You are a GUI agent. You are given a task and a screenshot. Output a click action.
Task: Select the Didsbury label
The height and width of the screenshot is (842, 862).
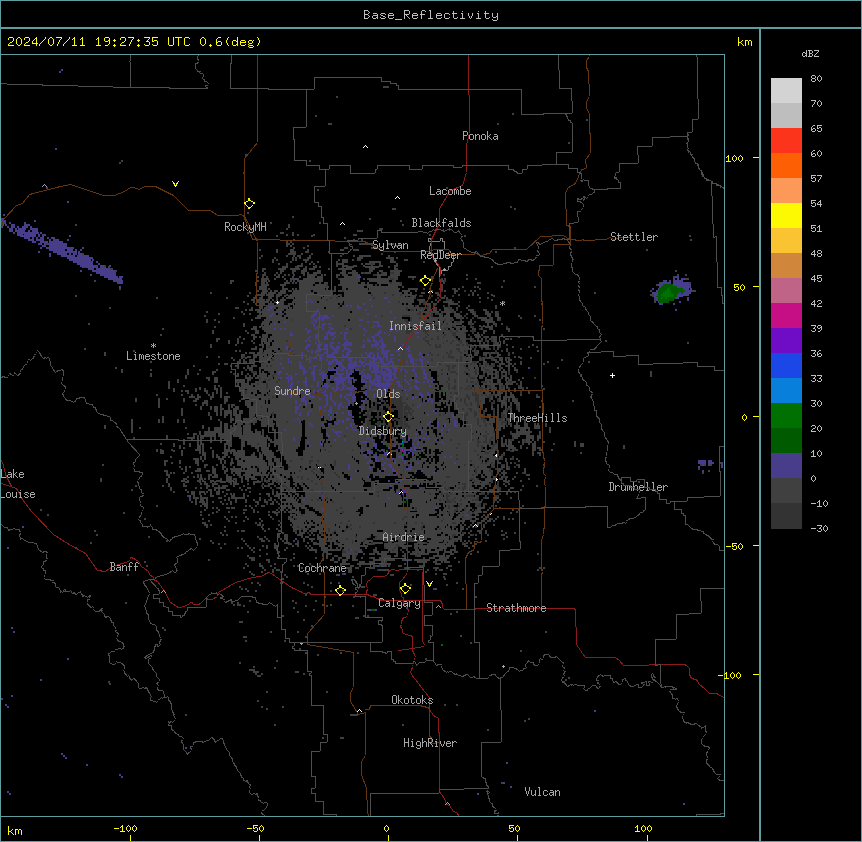(383, 431)
